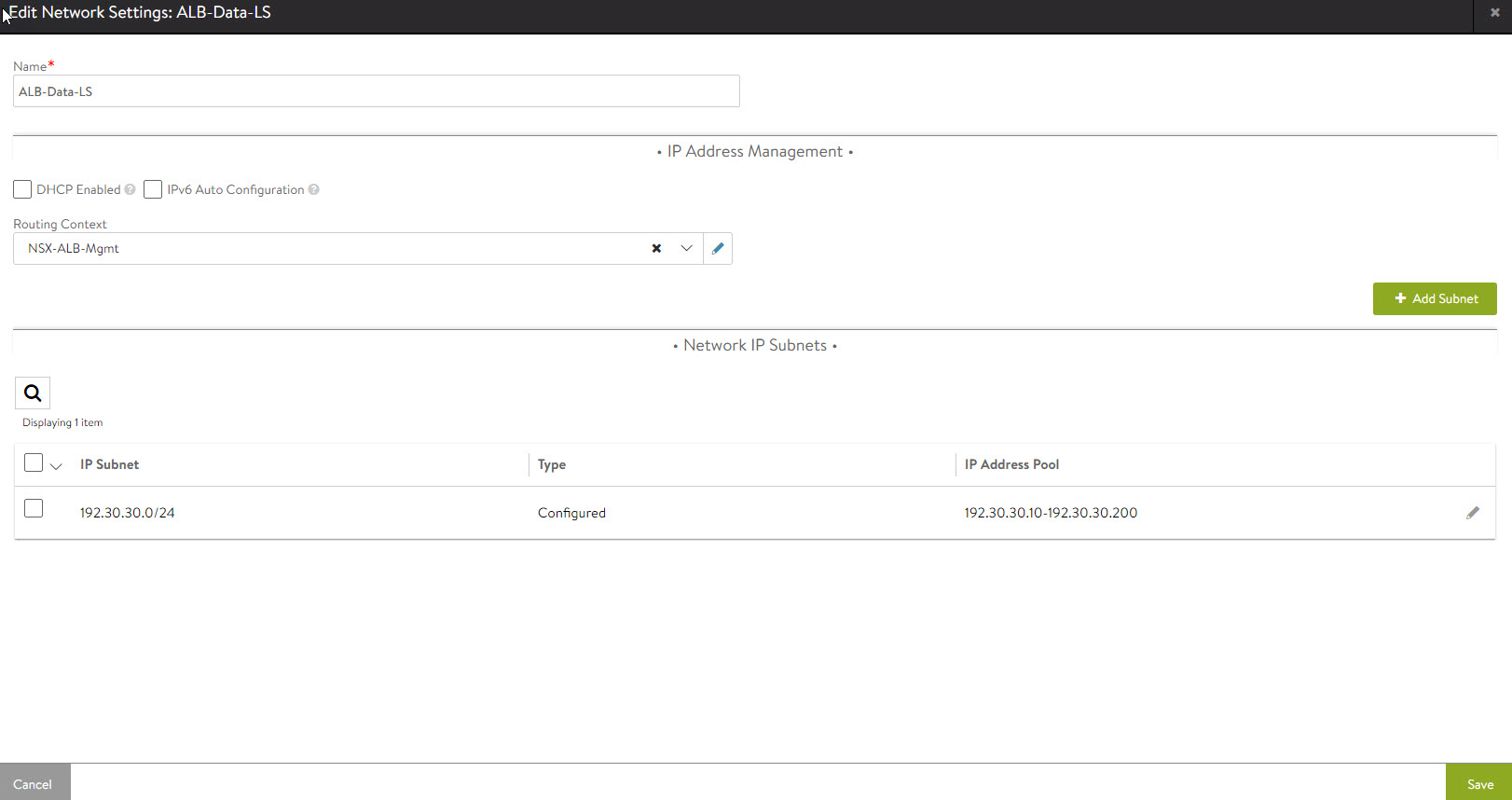Open the bulk selection chevron in table header
This screenshot has width=1512, height=800.
[56, 466]
